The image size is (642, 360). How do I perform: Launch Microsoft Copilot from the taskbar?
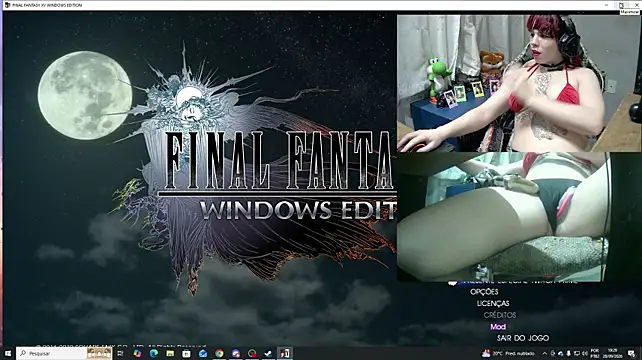click(x=137, y=353)
